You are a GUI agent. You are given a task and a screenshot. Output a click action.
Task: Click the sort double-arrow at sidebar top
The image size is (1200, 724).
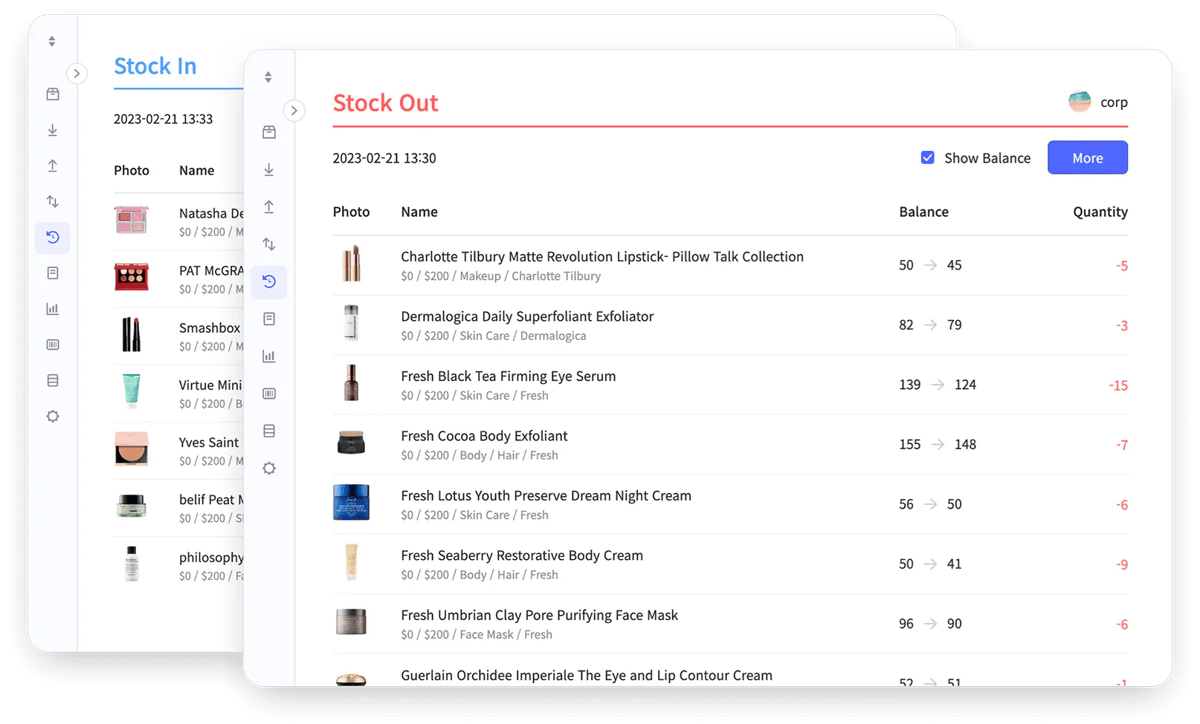(268, 76)
